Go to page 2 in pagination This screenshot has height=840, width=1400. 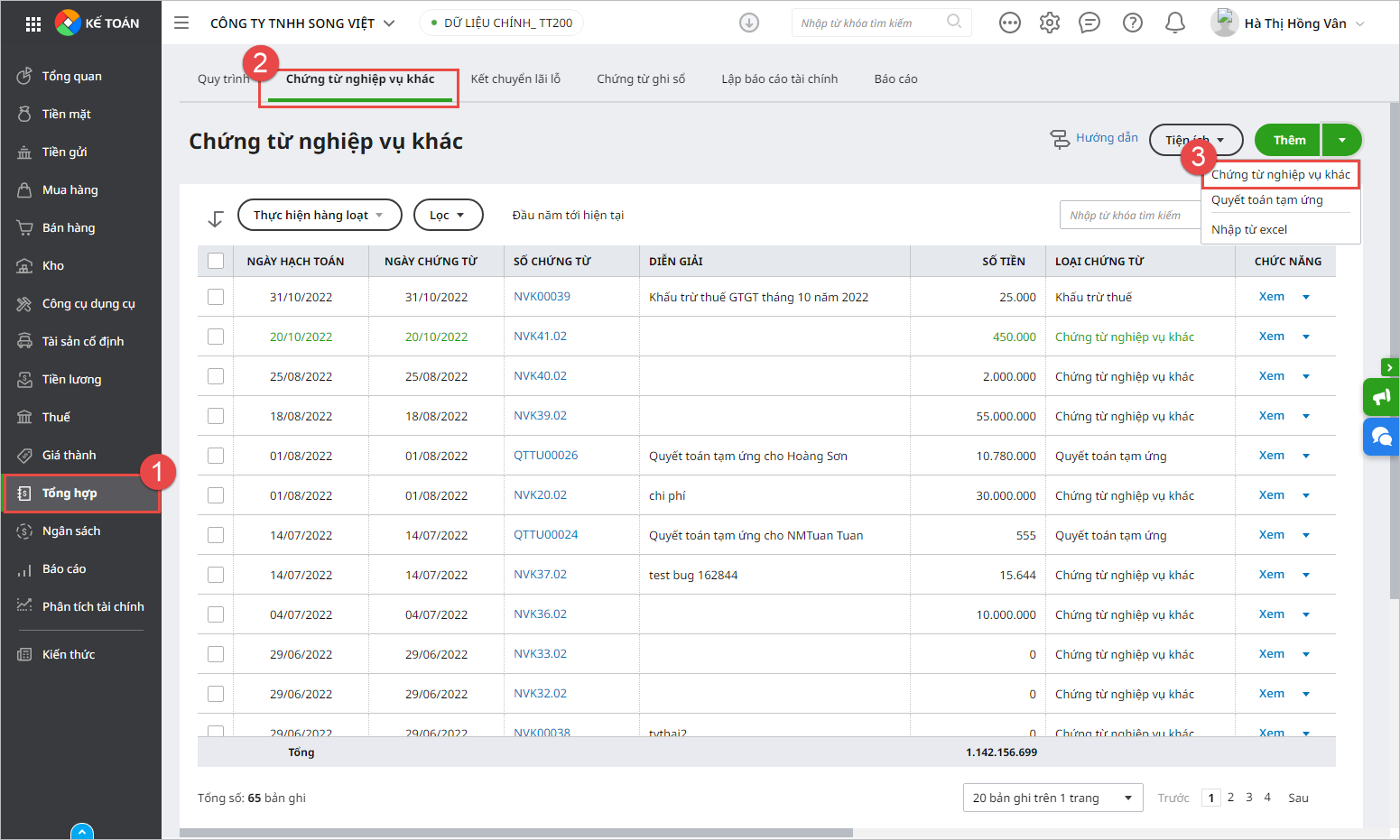coord(1230,797)
